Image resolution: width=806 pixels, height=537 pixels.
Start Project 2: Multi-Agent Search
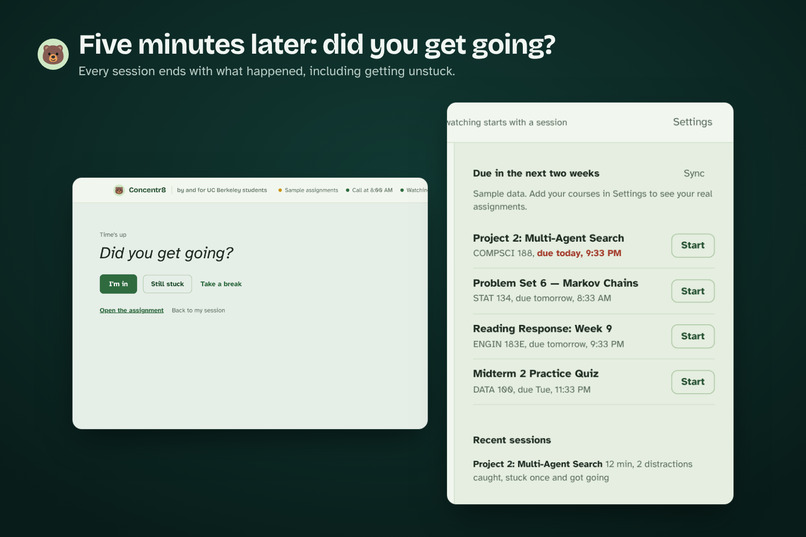tap(692, 245)
